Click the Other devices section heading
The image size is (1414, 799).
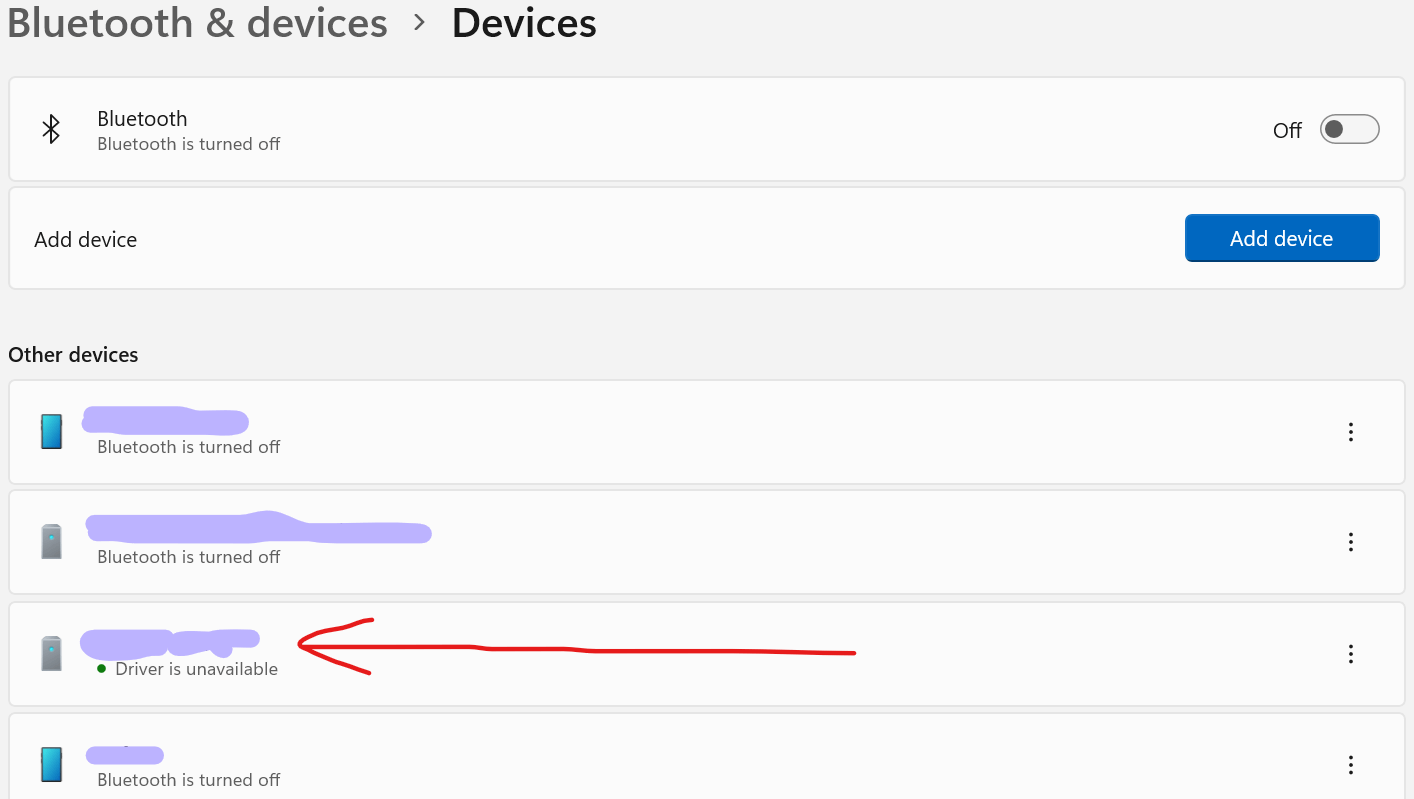(73, 354)
